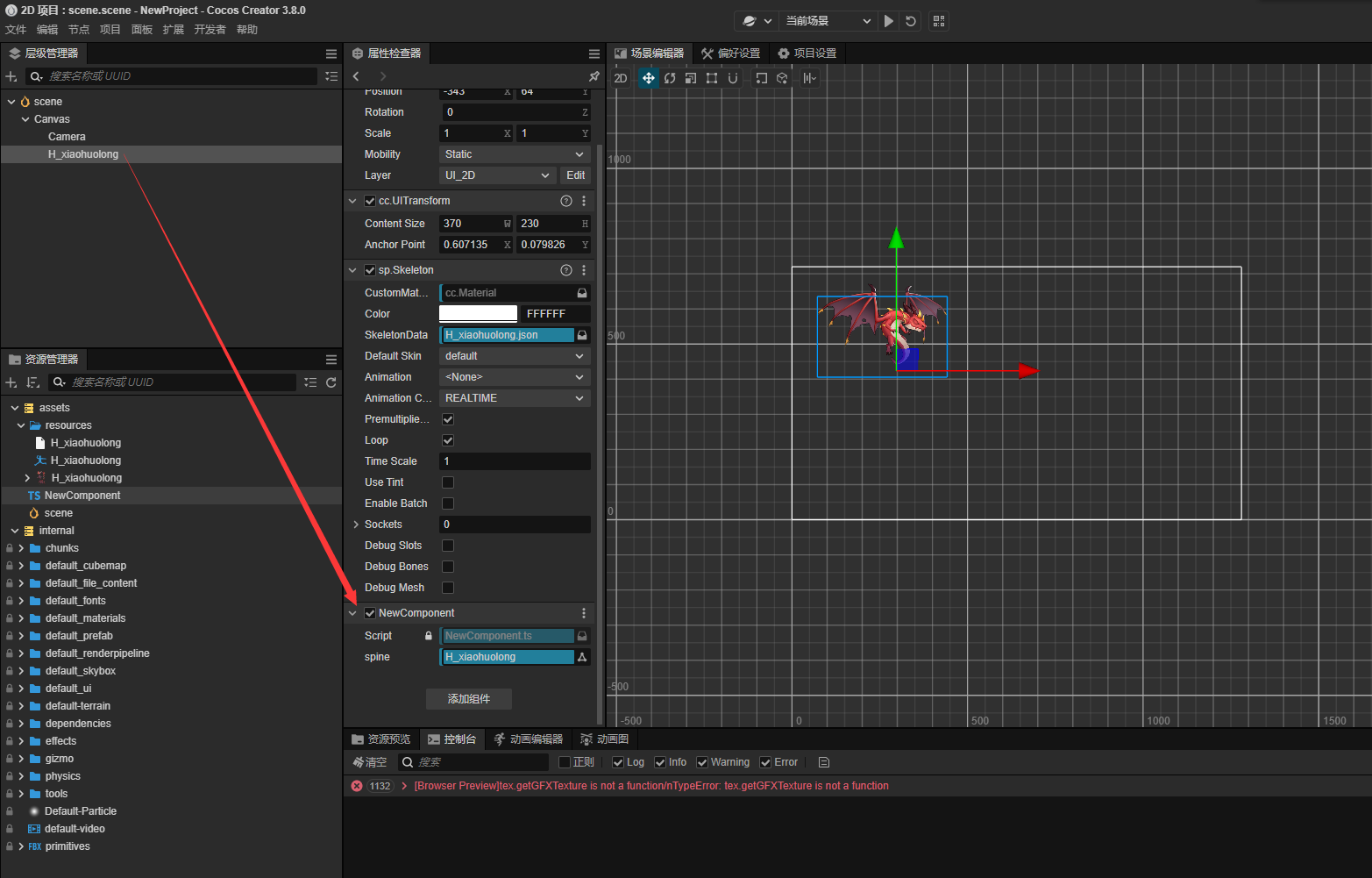
Task: Check the Debug Mesh checkbox
Action: tap(448, 588)
